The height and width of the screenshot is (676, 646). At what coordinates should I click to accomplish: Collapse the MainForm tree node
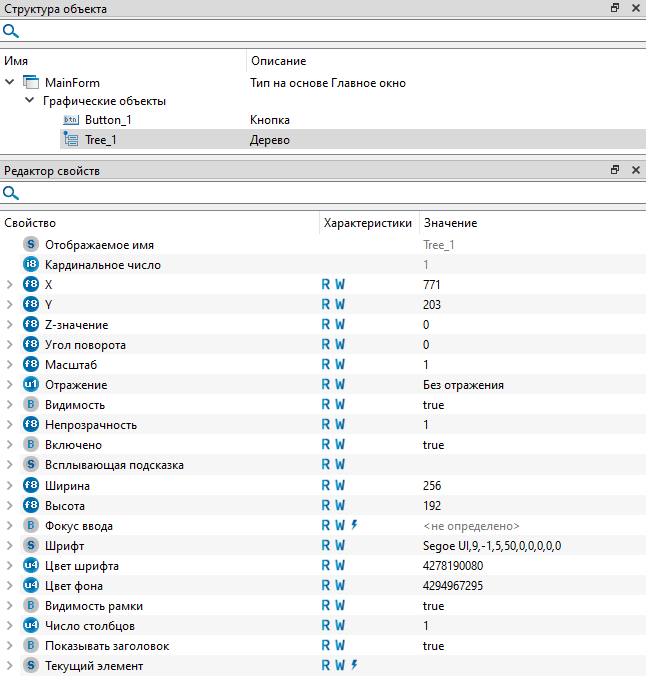pyautogui.click(x=10, y=82)
